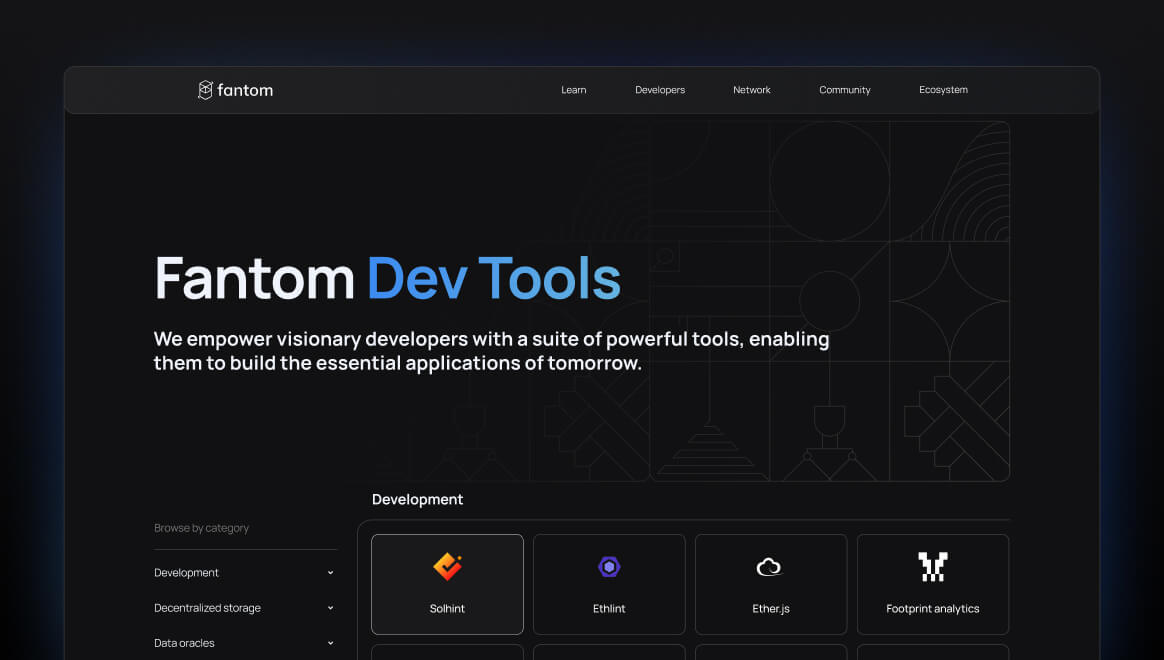Click the Data oracles category label
1164x660 pixels.
click(x=184, y=643)
